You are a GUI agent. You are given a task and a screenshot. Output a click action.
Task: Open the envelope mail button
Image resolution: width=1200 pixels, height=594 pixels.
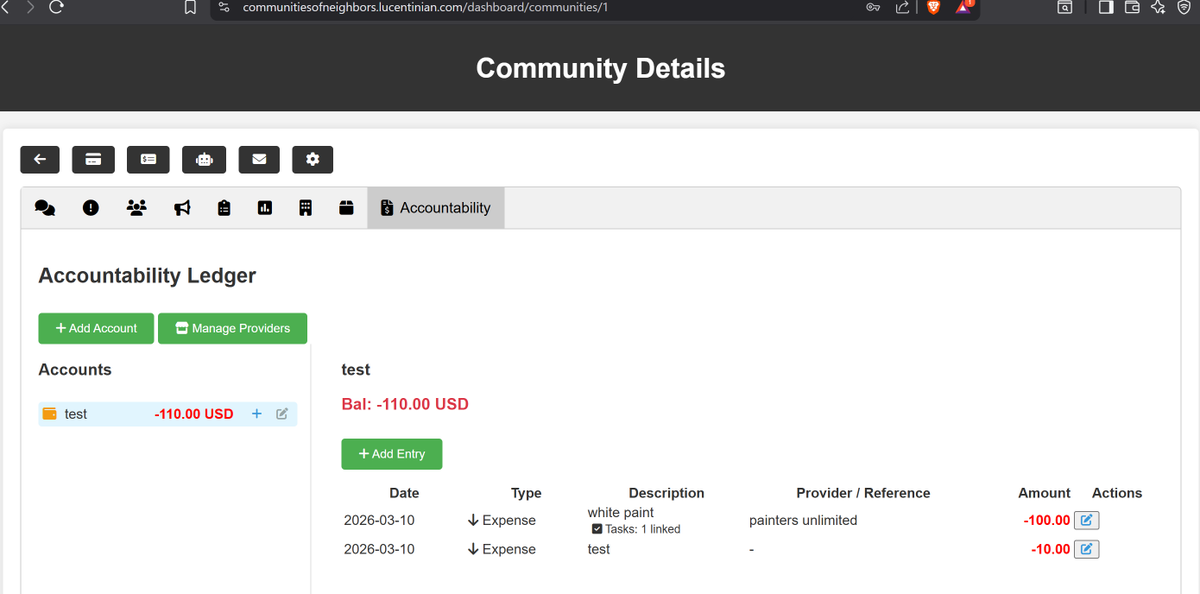pos(259,159)
